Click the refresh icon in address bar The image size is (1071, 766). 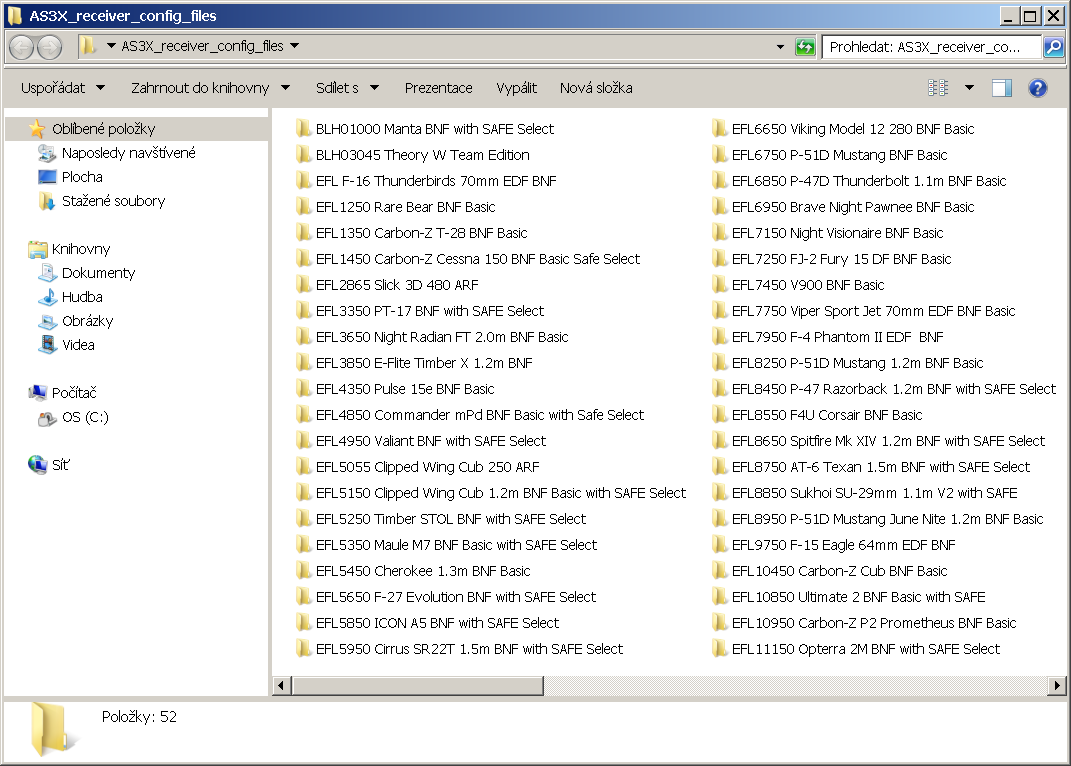coord(804,47)
